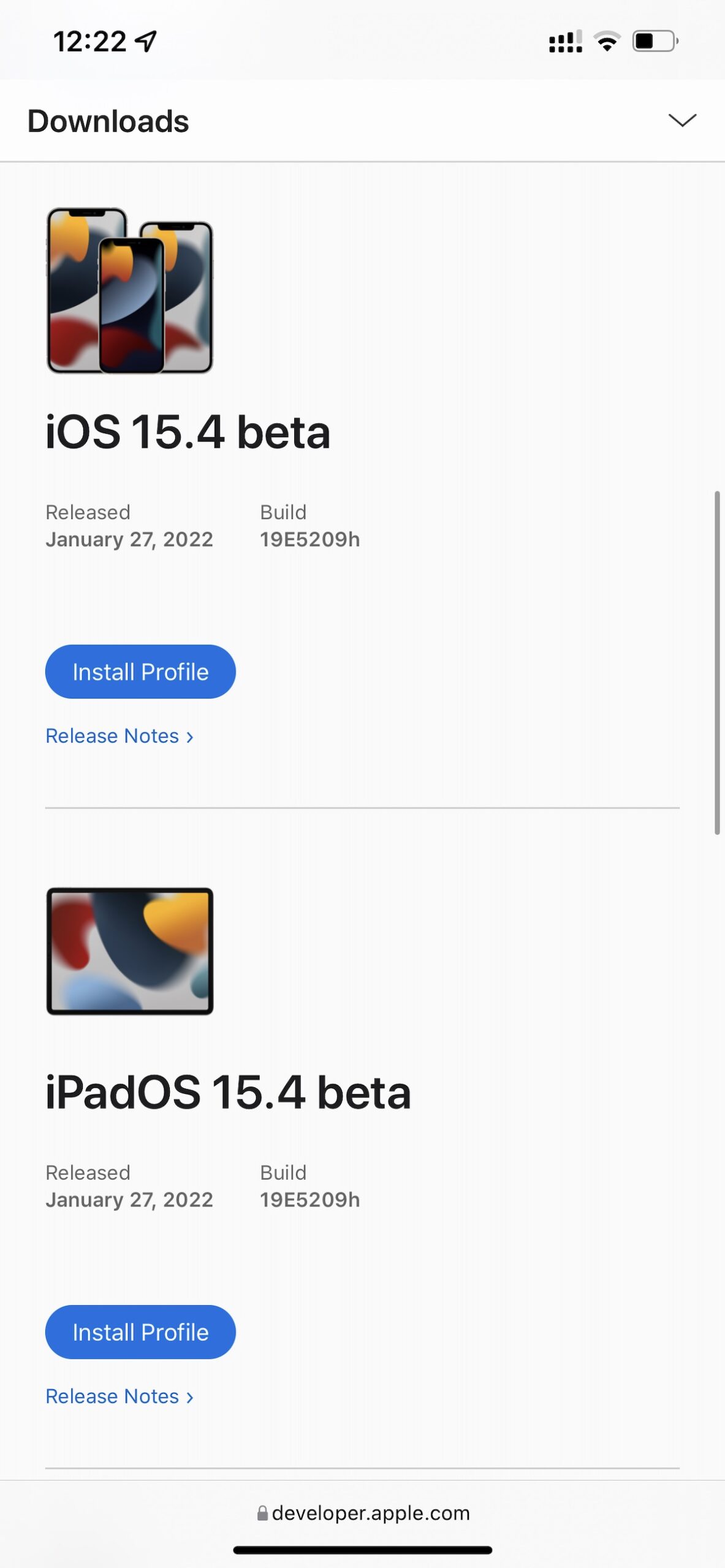Tap the iPad device thumbnail image
This screenshot has height=1568, width=725.
pos(130,951)
